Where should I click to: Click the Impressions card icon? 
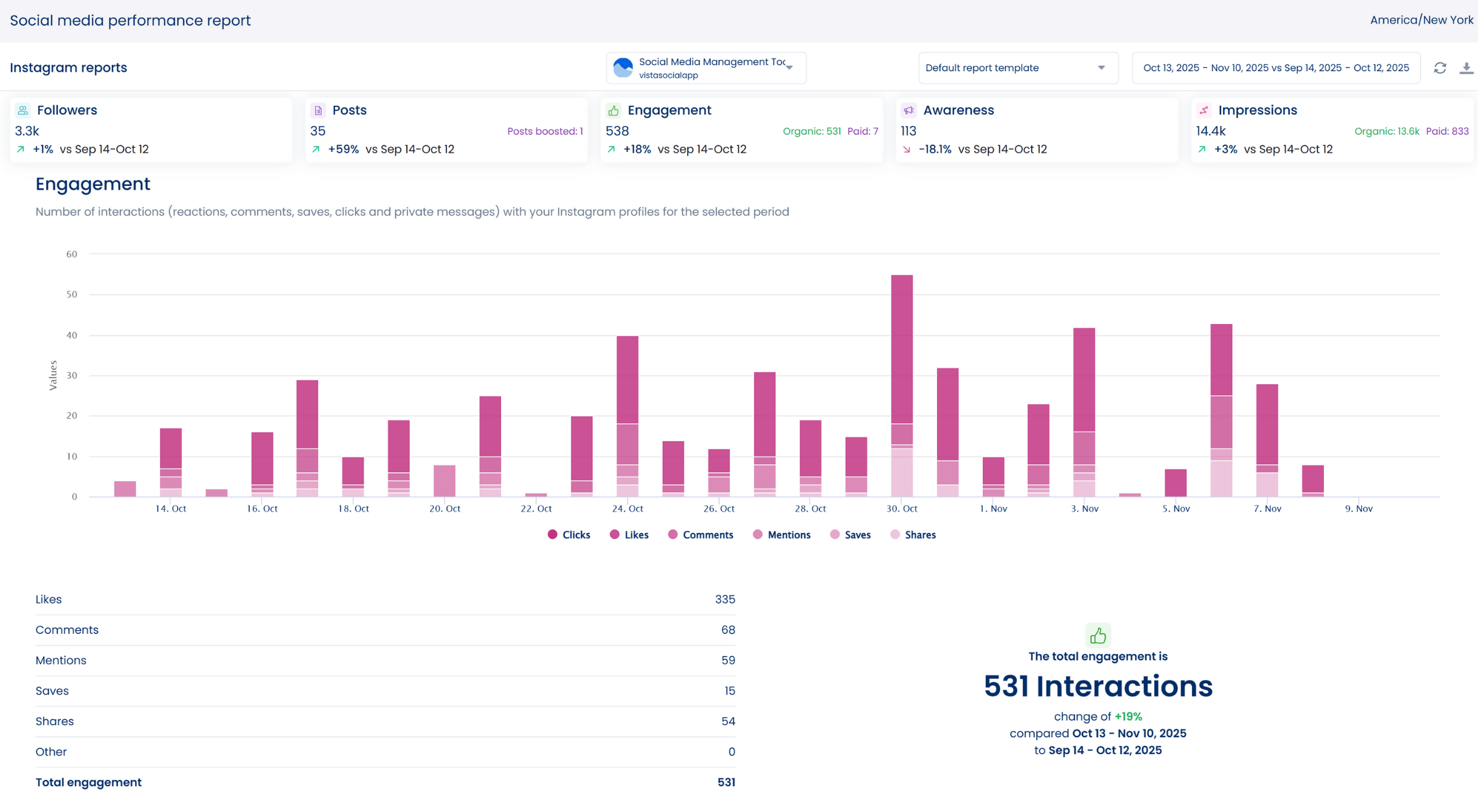click(1204, 110)
